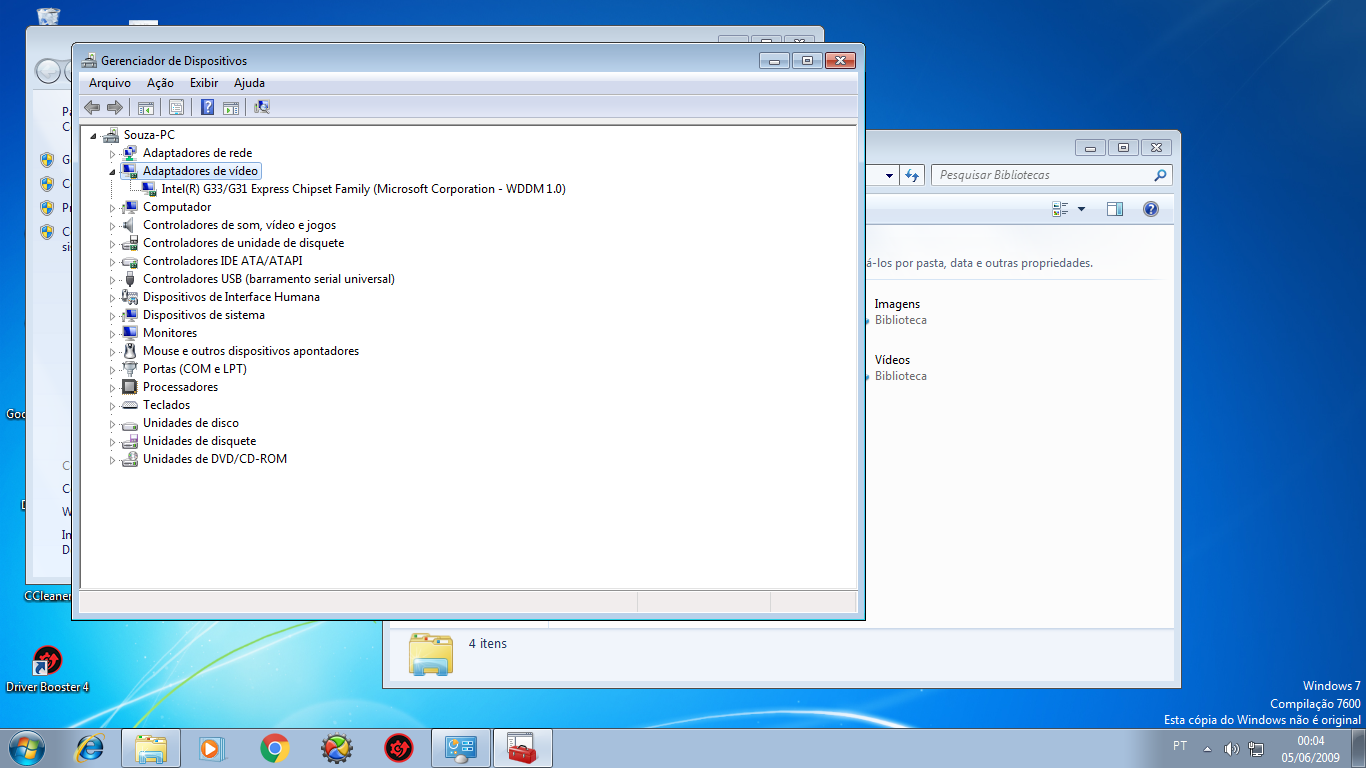
Task: Click the red Driver Booster taskbar icon
Action: tap(399, 748)
